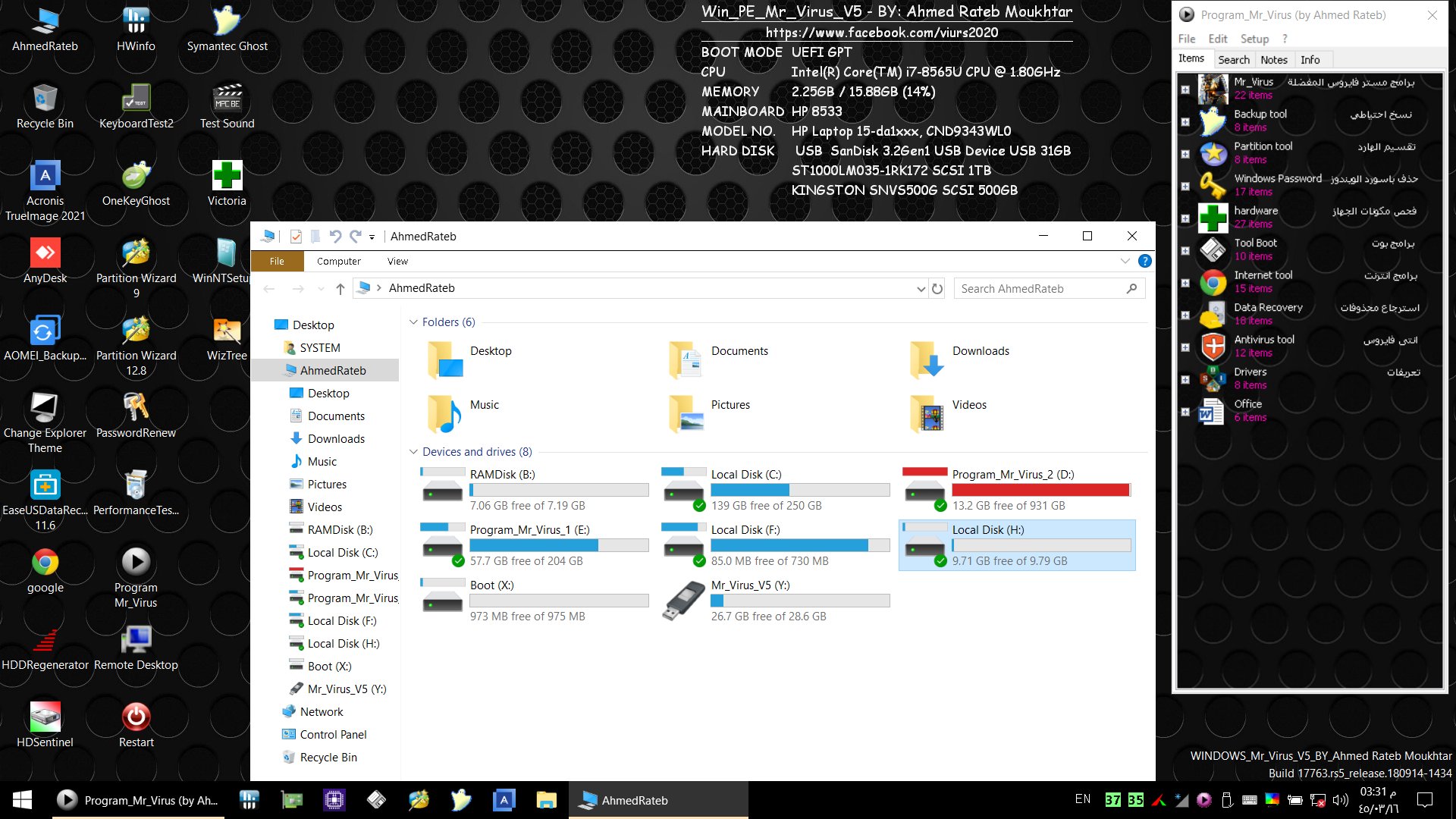
Task: Click Explorer help question mark icon
Action: 1145,261
